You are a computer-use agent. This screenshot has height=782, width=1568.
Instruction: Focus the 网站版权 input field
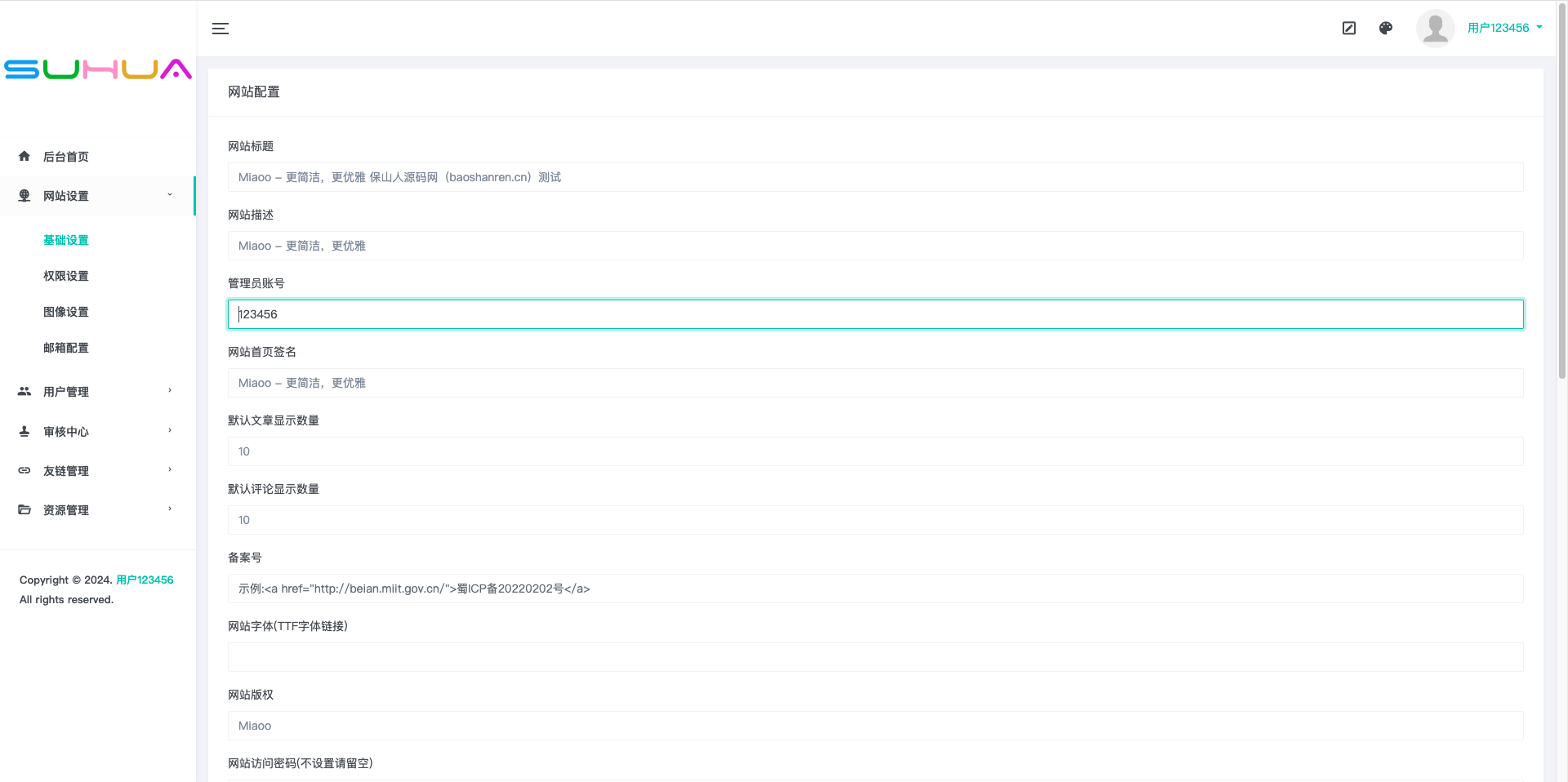point(875,726)
